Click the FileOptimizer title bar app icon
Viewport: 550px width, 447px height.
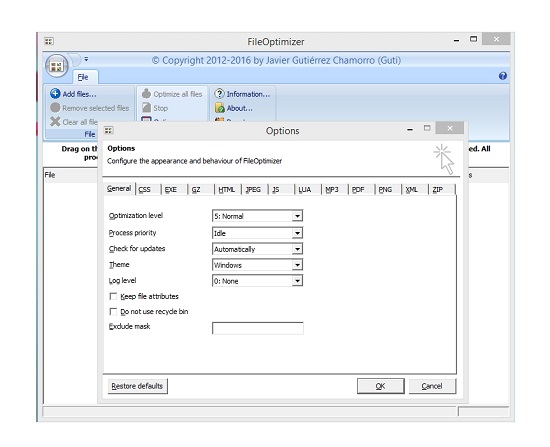coord(49,41)
